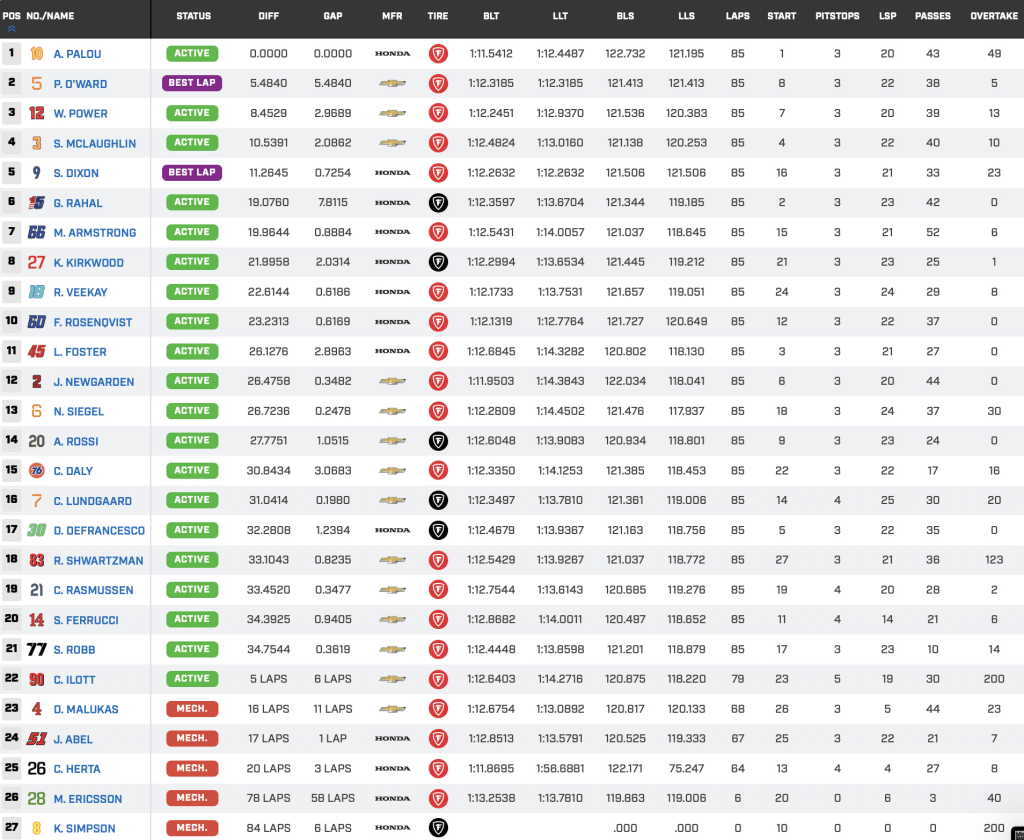This screenshot has height=840, width=1024.
Task: Sort by the PITSTOPS column header
Action: tap(837, 16)
